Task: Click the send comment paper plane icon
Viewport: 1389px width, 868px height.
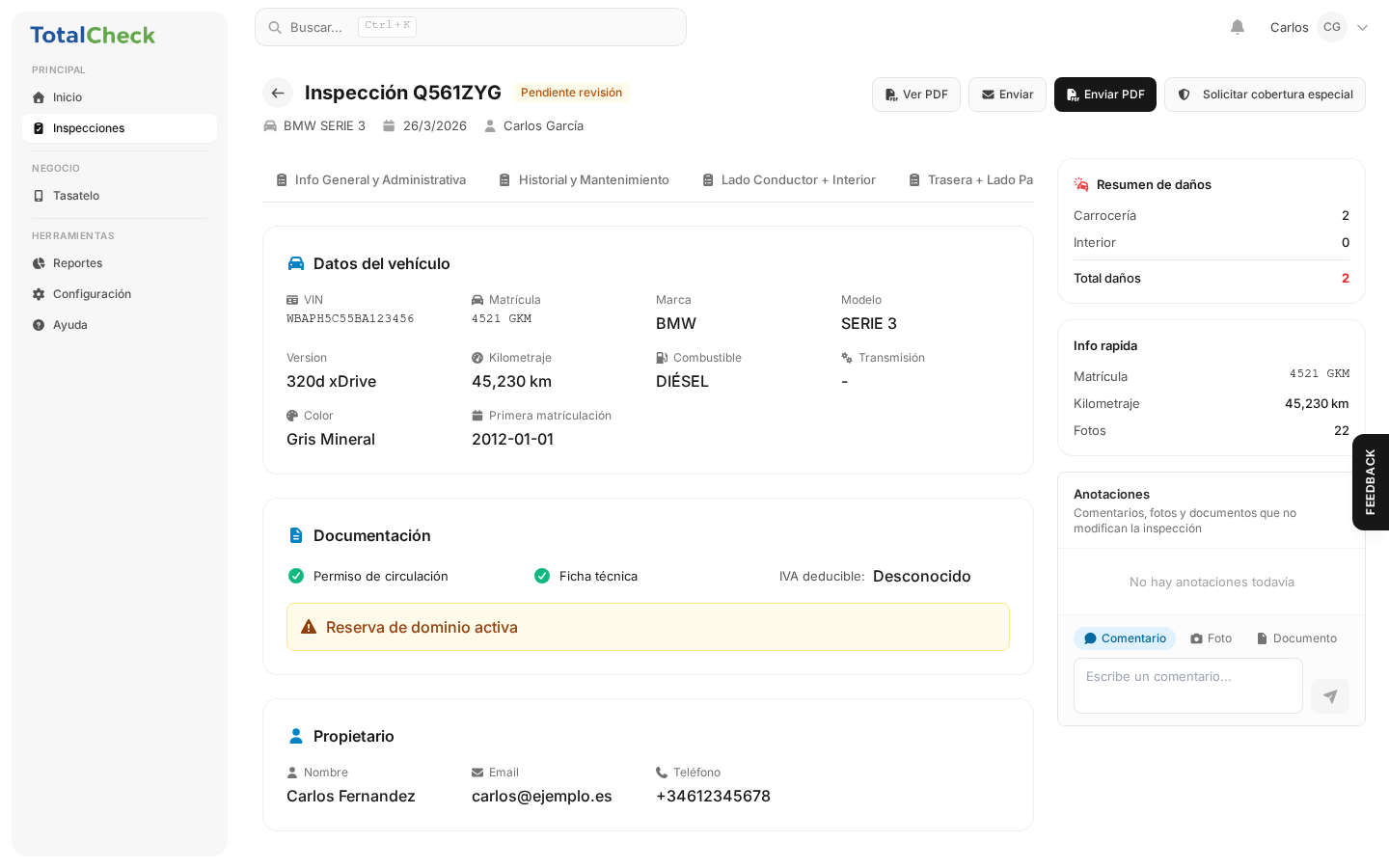Action: (1329, 696)
